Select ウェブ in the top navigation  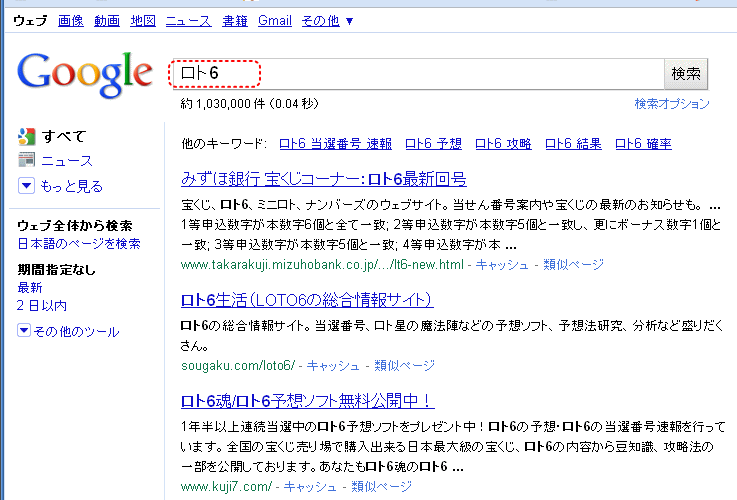(30, 21)
